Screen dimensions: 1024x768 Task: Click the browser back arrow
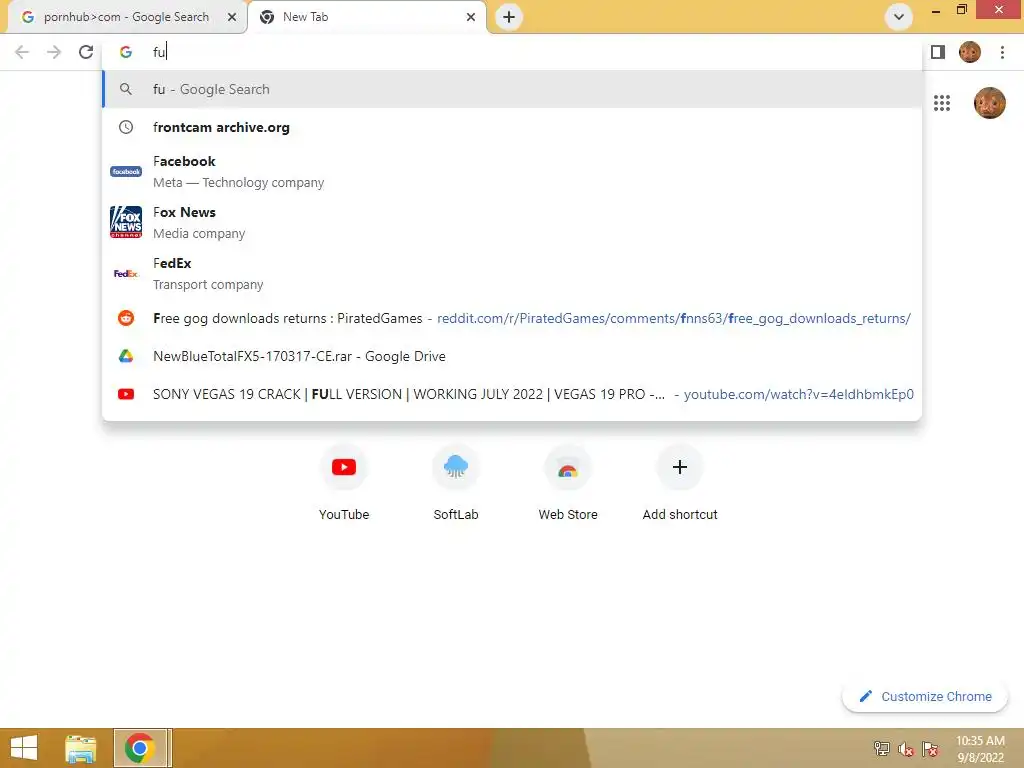(22, 52)
